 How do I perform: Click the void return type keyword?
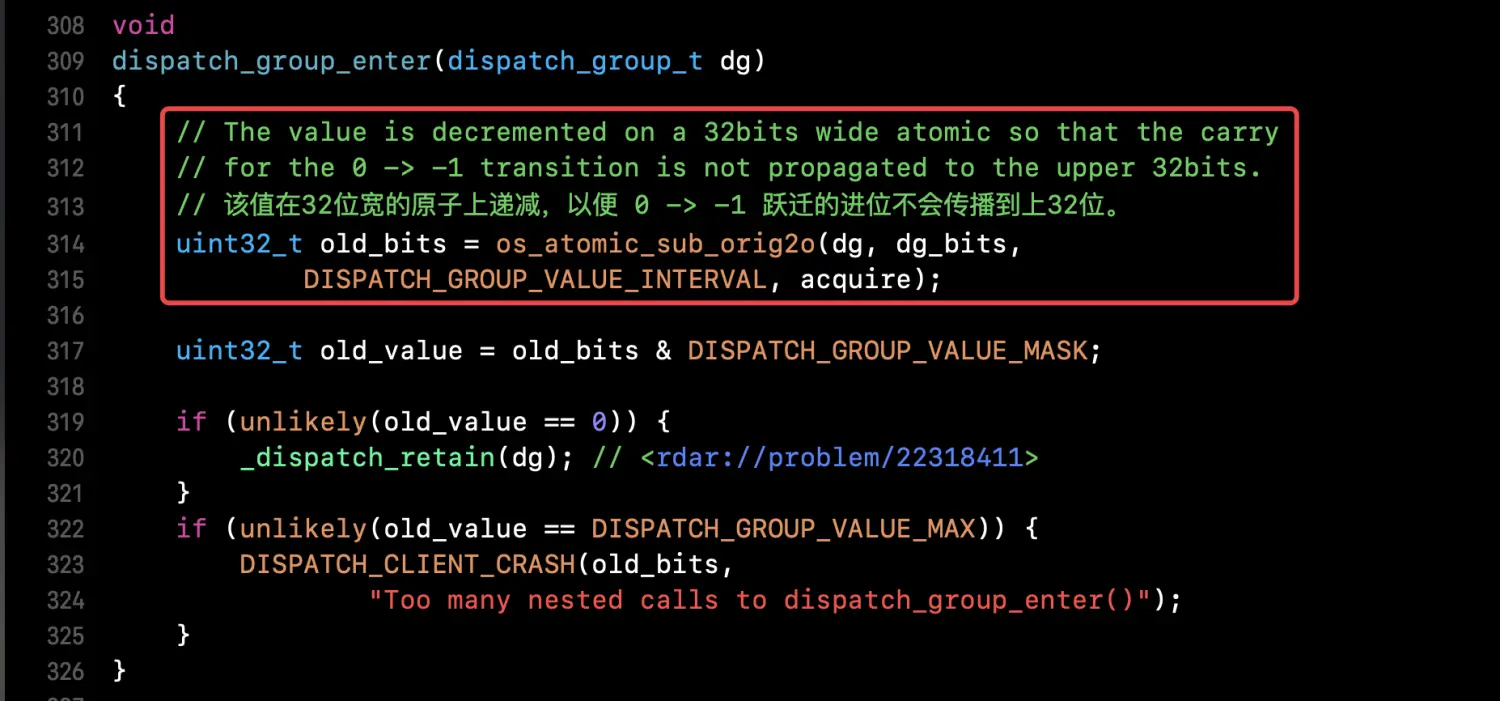(x=143, y=26)
